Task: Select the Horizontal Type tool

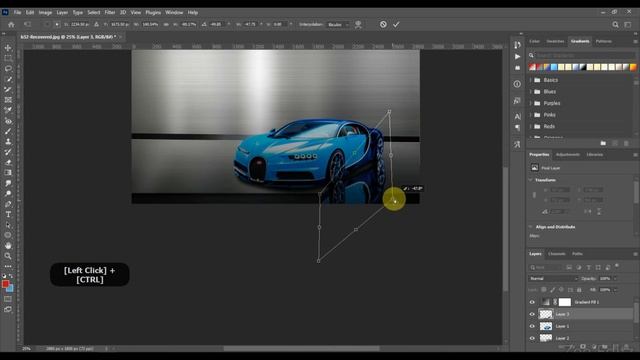Action: click(x=8, y=214)
